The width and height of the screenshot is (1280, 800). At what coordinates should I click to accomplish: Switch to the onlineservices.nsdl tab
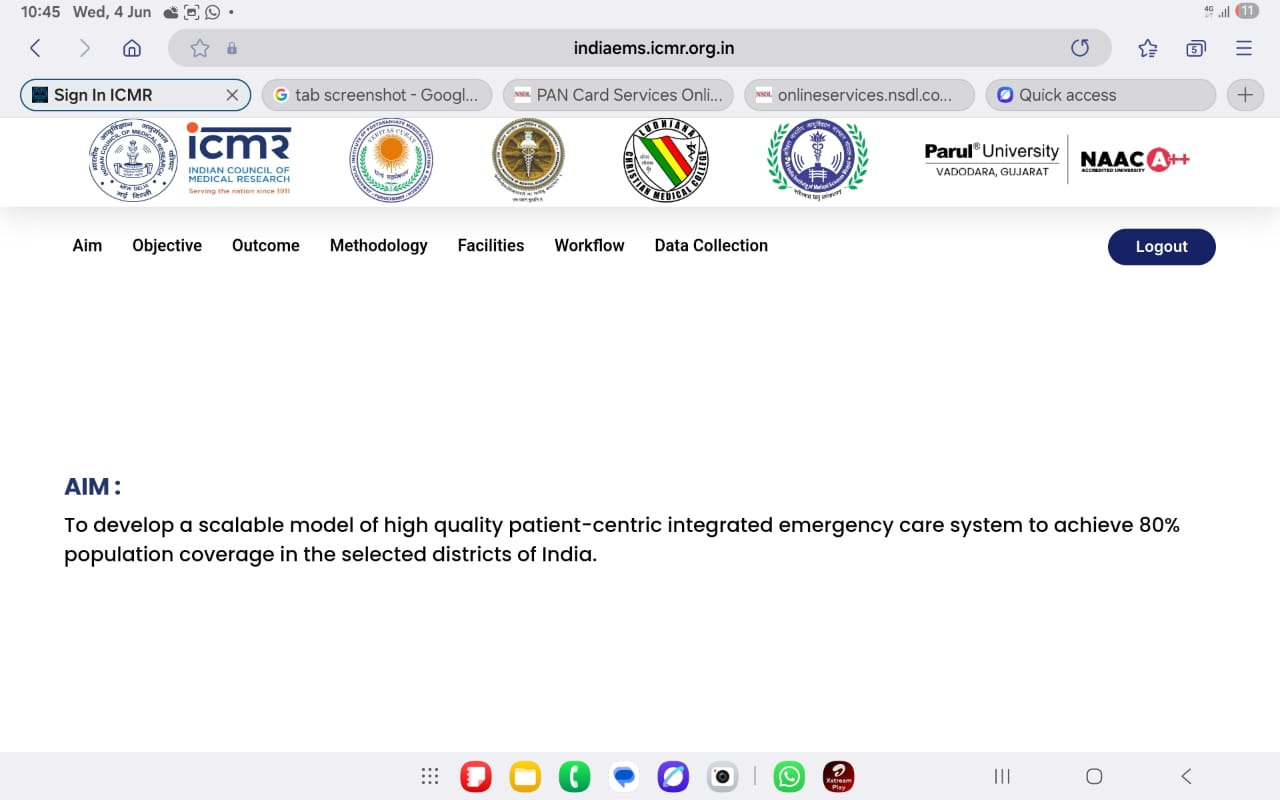click(859, 95)
